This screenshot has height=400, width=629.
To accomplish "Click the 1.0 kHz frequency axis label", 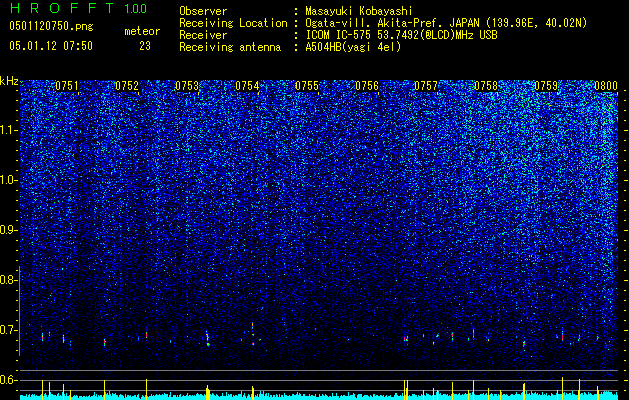I will (x=9, y=180).
